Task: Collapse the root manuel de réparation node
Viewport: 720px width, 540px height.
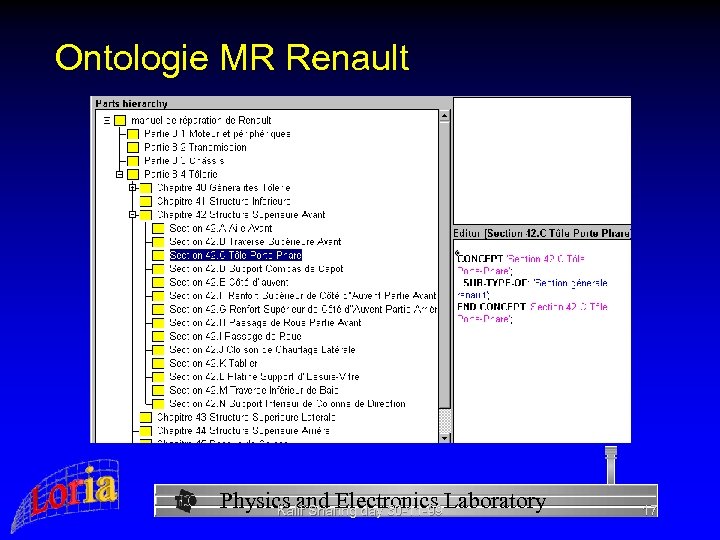Action: [x=106, y=120]
